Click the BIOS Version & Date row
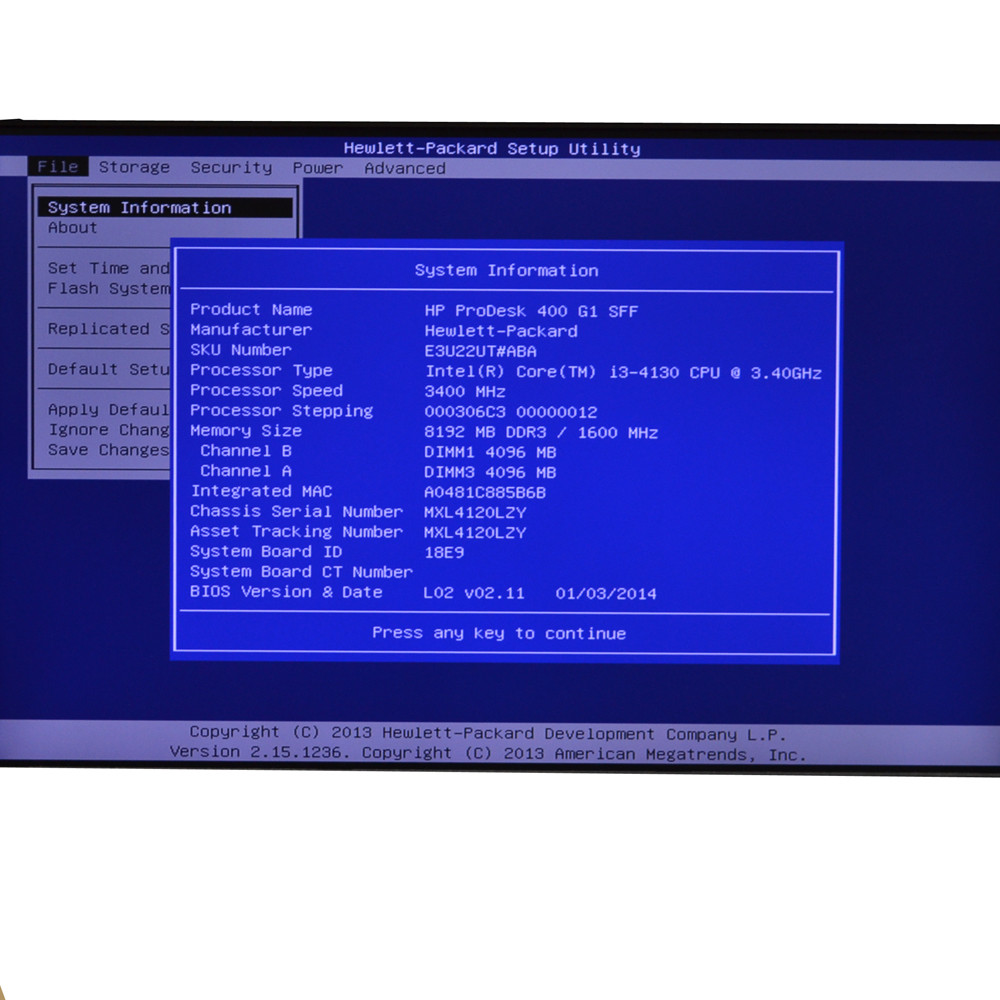The width and height of the screenshot is (1000, 1000). (285, 592)
